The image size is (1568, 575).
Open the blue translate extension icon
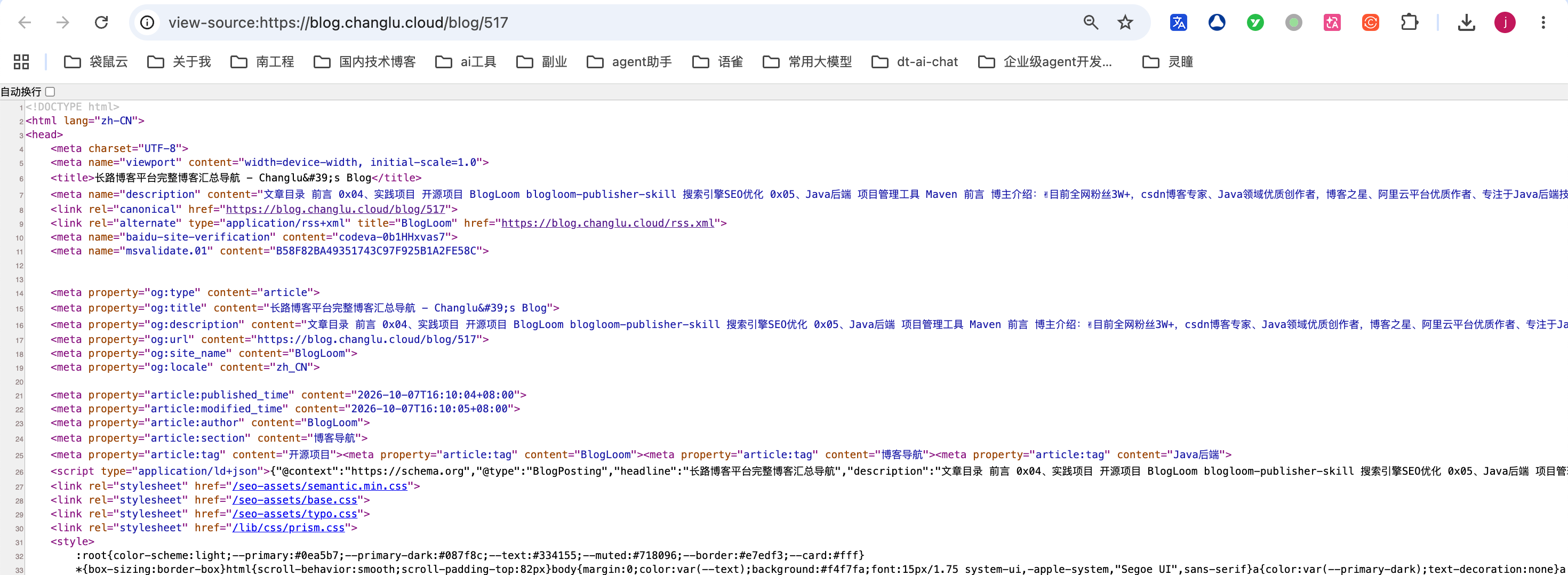pyautogui.click(x=1179, y=22)
